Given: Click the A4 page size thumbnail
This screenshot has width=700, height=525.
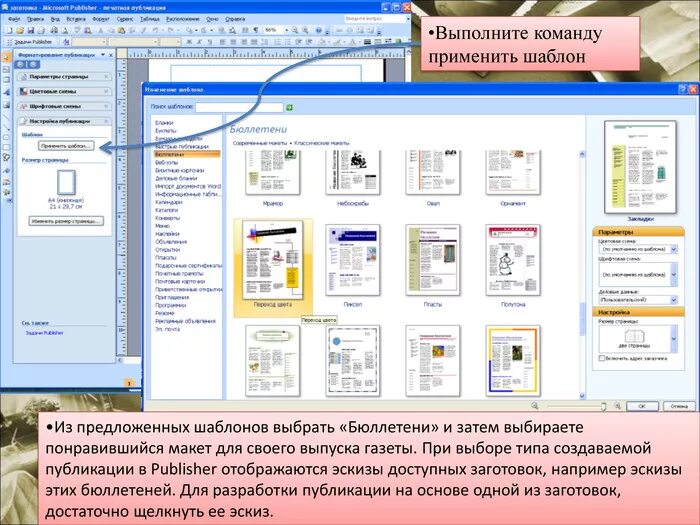Looking at the screenshot, I should click(x=66, y=182).
